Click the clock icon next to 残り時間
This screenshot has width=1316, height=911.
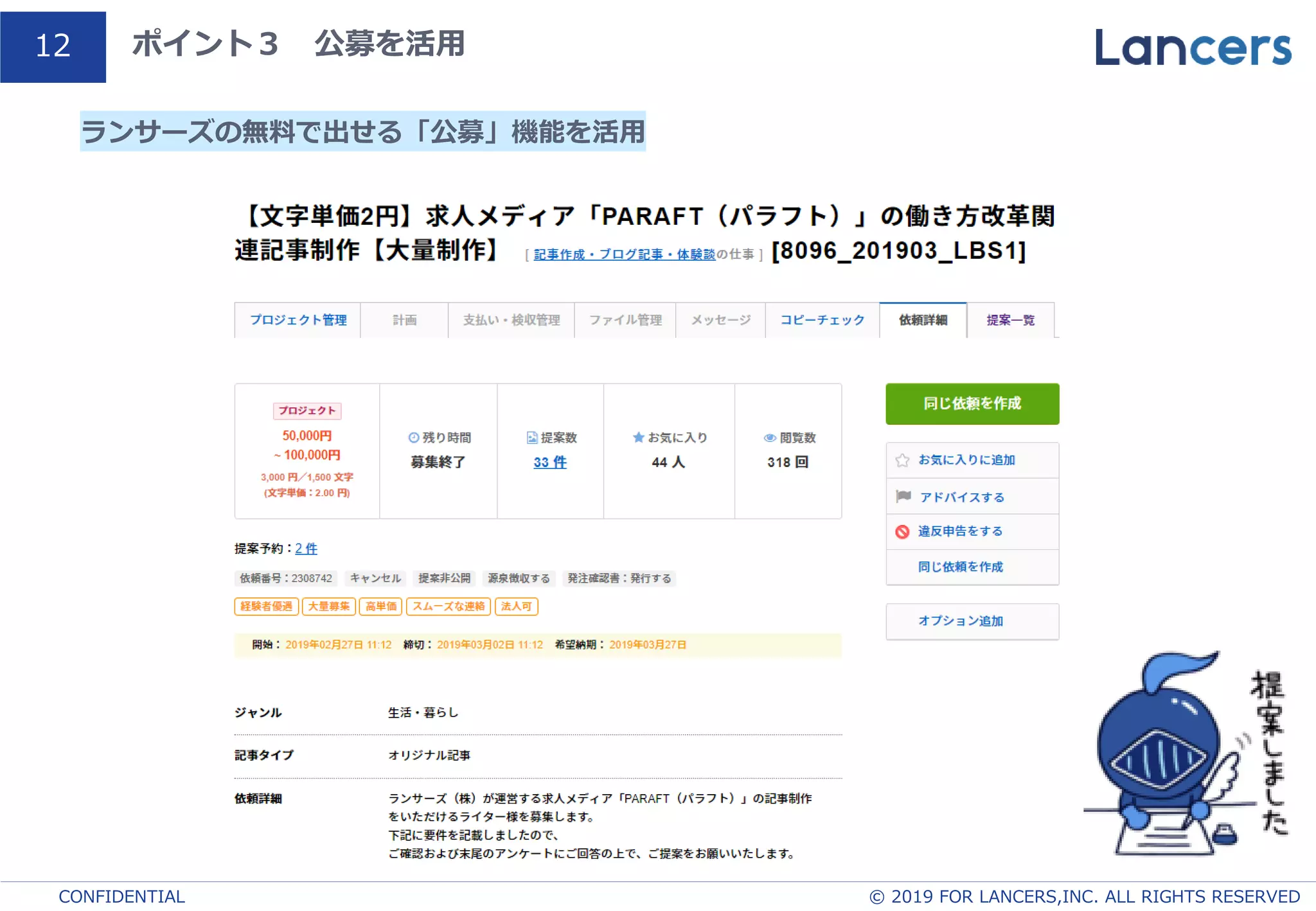click(414, 438)
